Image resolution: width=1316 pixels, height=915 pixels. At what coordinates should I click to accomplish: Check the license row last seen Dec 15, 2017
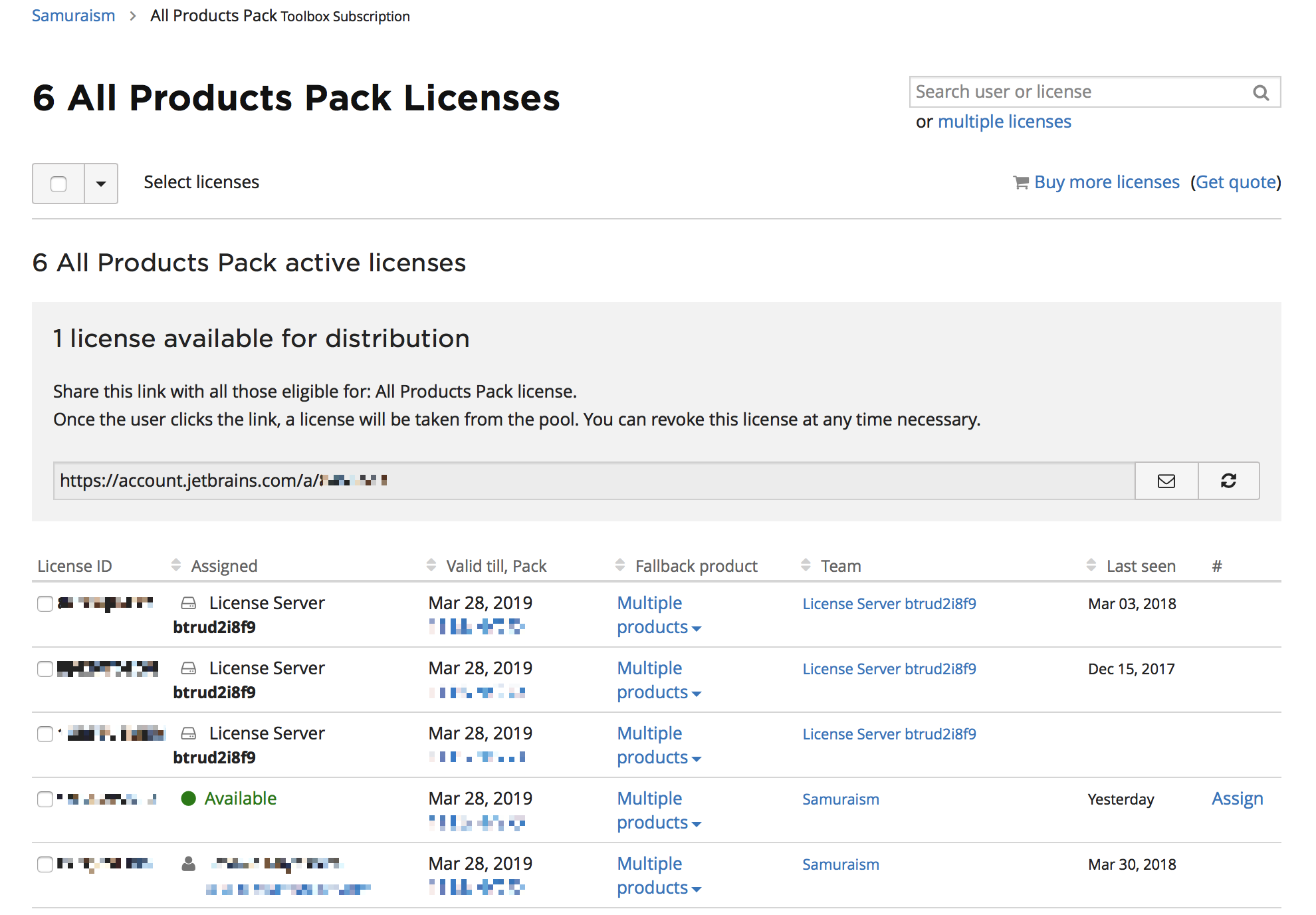(45, 669)
